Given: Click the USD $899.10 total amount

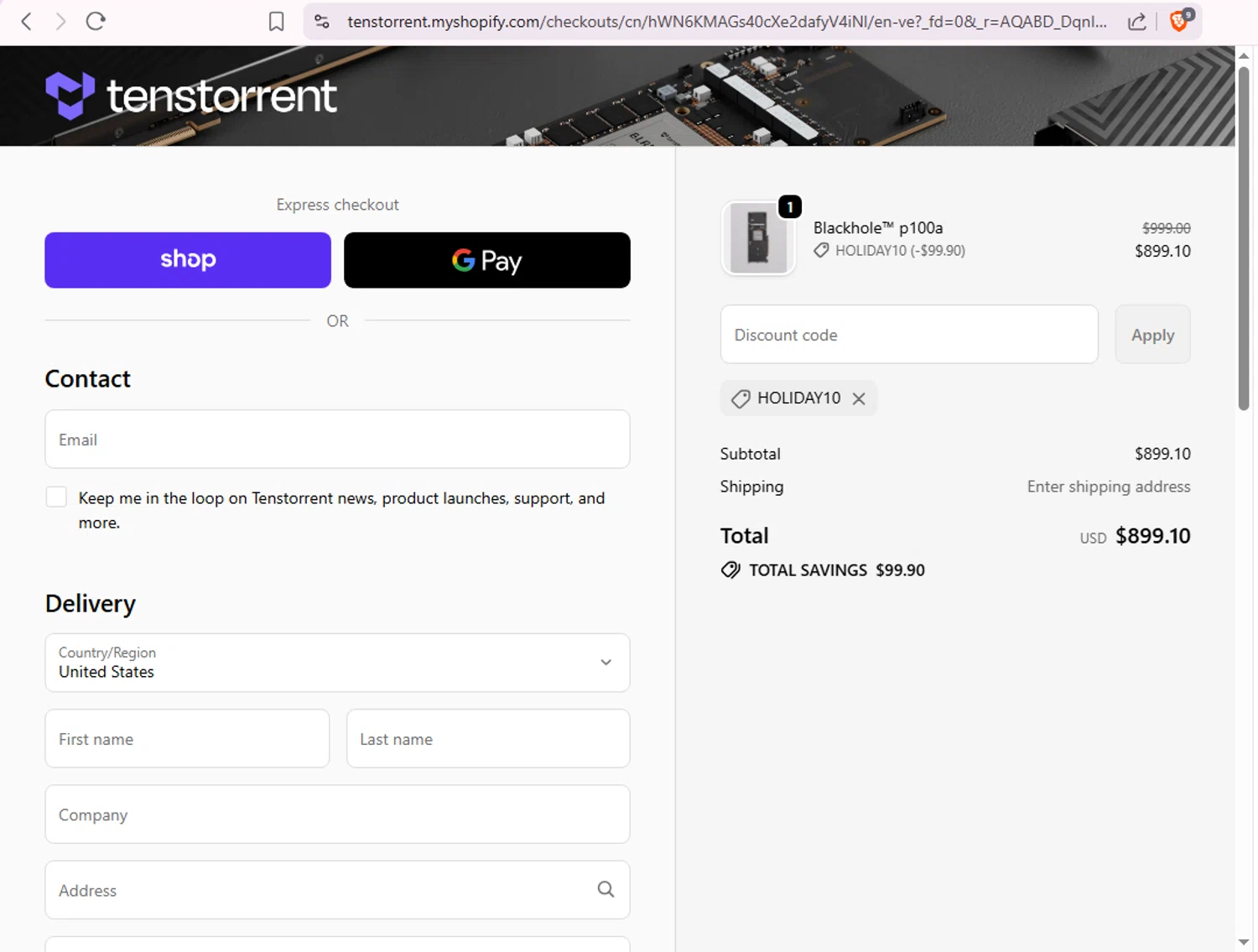Looking at the screenshot, I should (1135, 536).
